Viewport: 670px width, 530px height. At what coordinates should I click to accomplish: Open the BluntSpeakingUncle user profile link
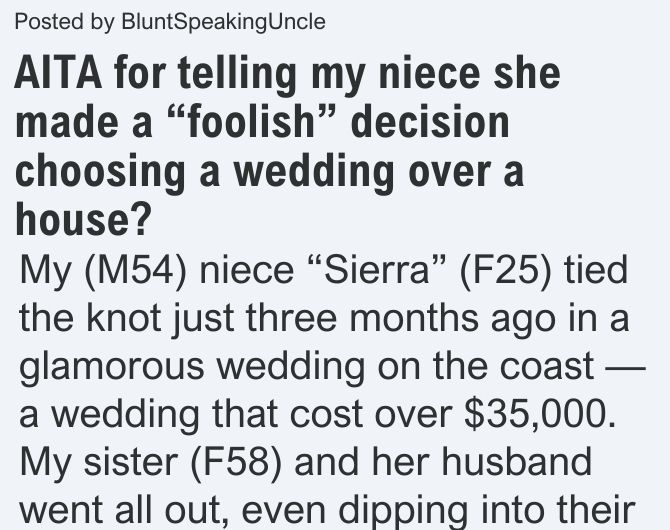pyautogui.click(x=223, y=22)
